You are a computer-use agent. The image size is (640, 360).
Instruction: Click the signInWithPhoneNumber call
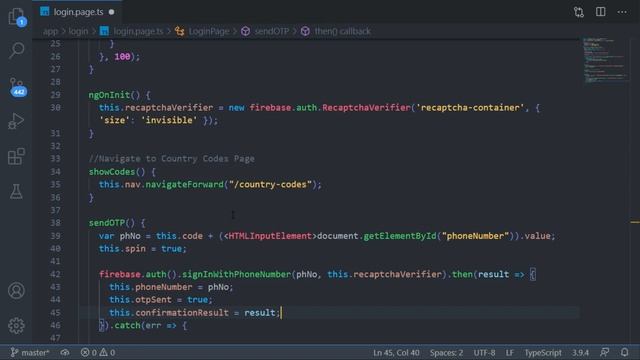236,274
